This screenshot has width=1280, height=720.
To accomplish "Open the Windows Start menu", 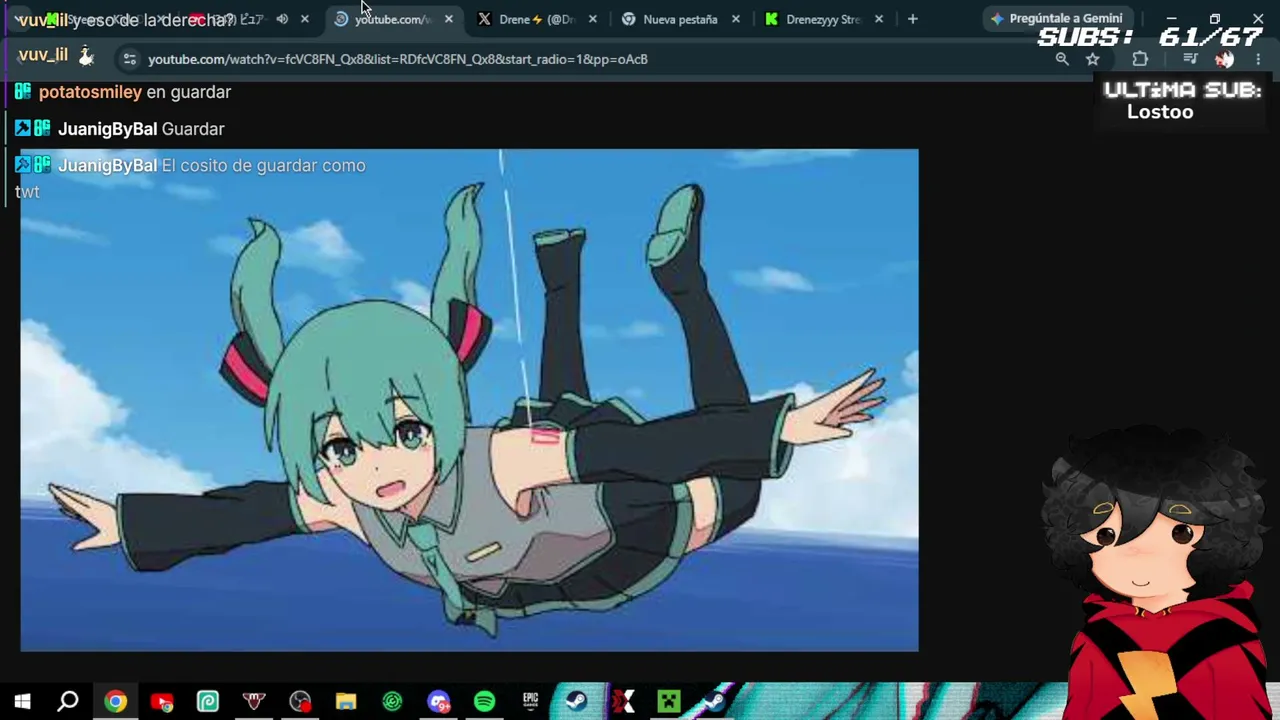I will coord(22,702).
